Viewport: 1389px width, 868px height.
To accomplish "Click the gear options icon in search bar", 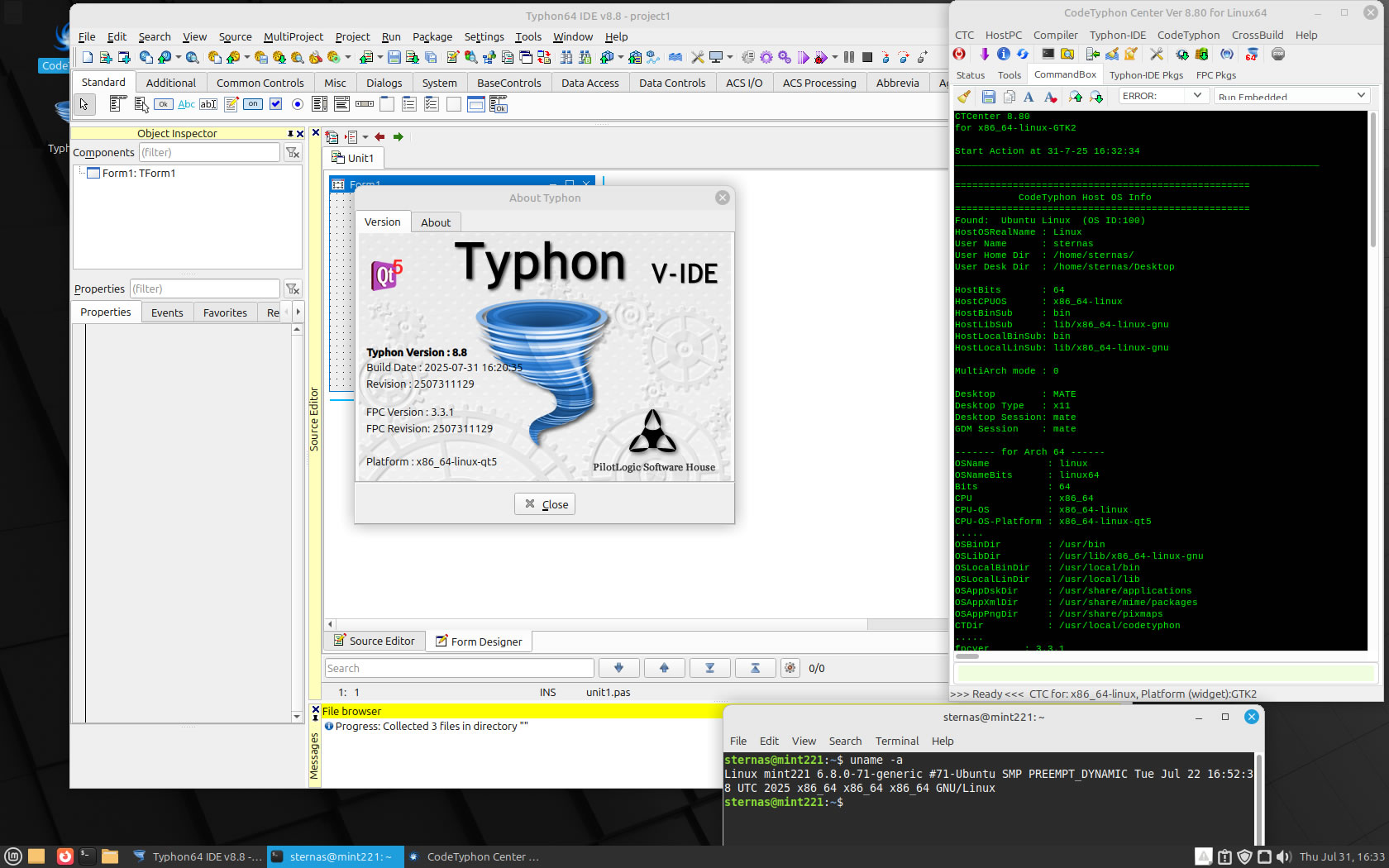I will coord(790,668).
